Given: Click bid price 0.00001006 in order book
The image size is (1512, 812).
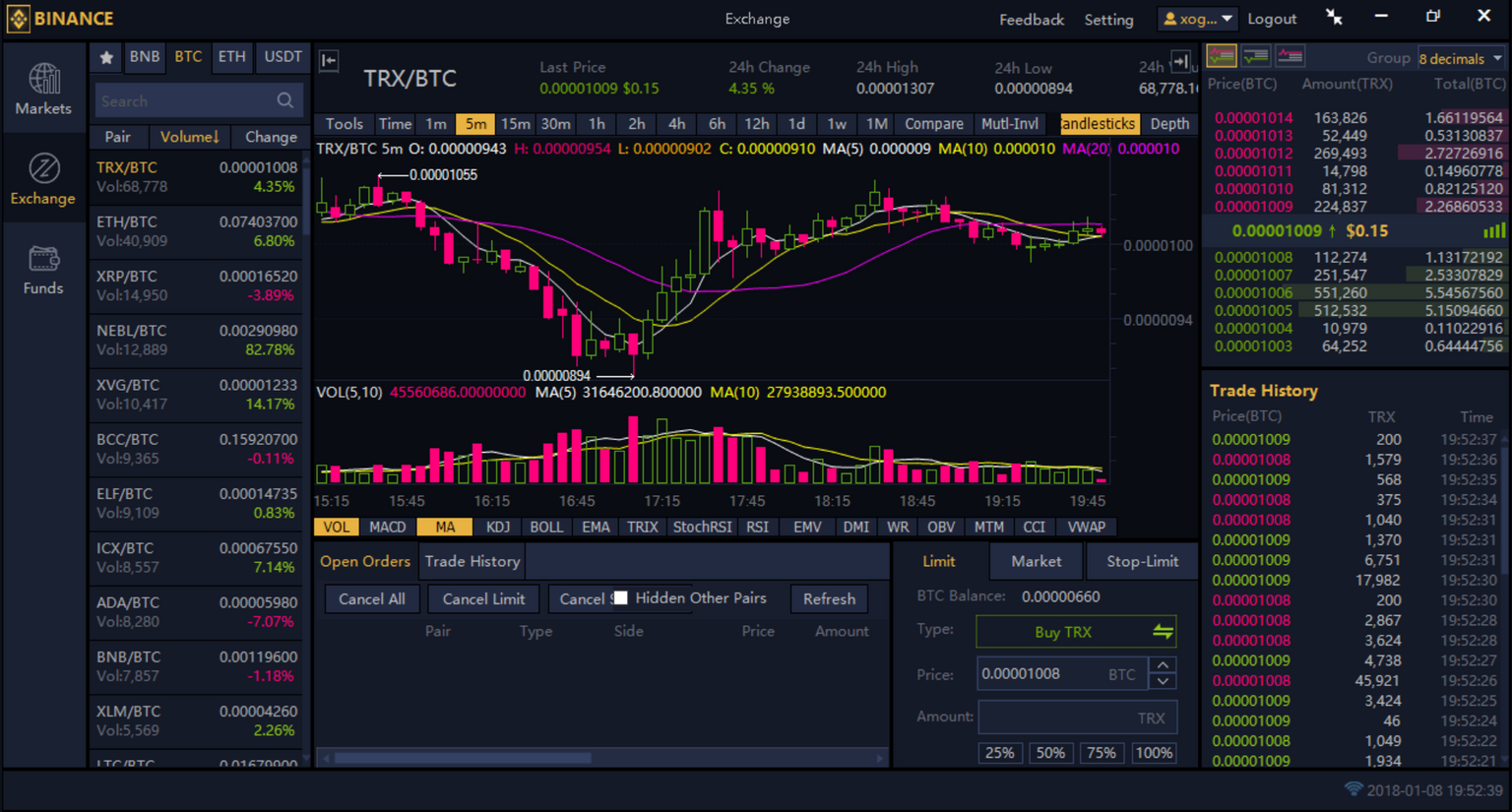Looking at the screenshot, I should [x=1253, y=292].
